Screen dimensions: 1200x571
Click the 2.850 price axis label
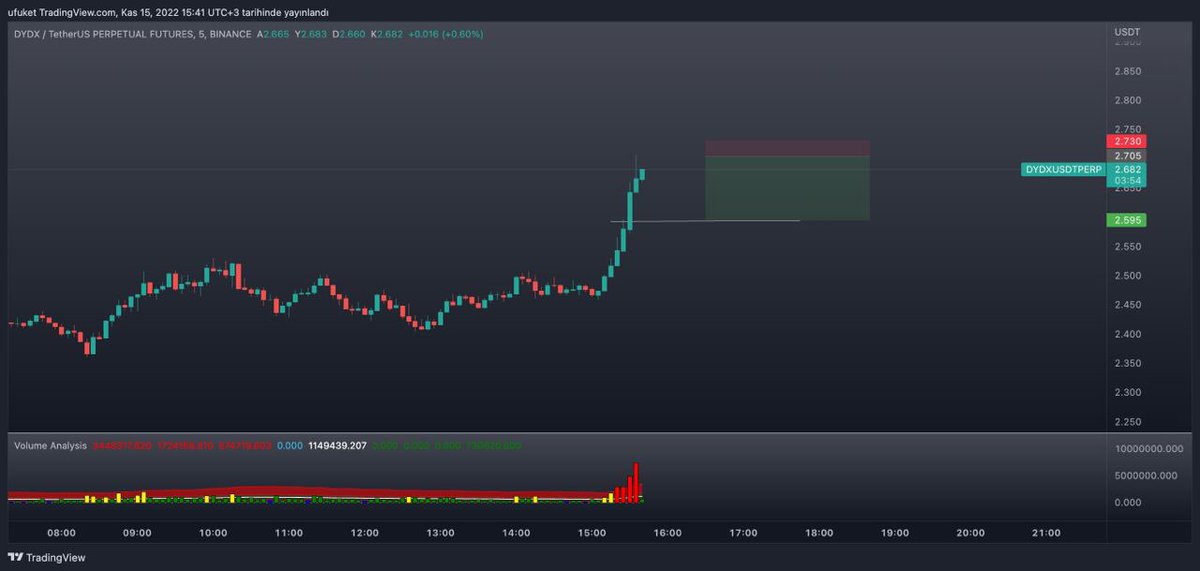tap(1128, 71)
